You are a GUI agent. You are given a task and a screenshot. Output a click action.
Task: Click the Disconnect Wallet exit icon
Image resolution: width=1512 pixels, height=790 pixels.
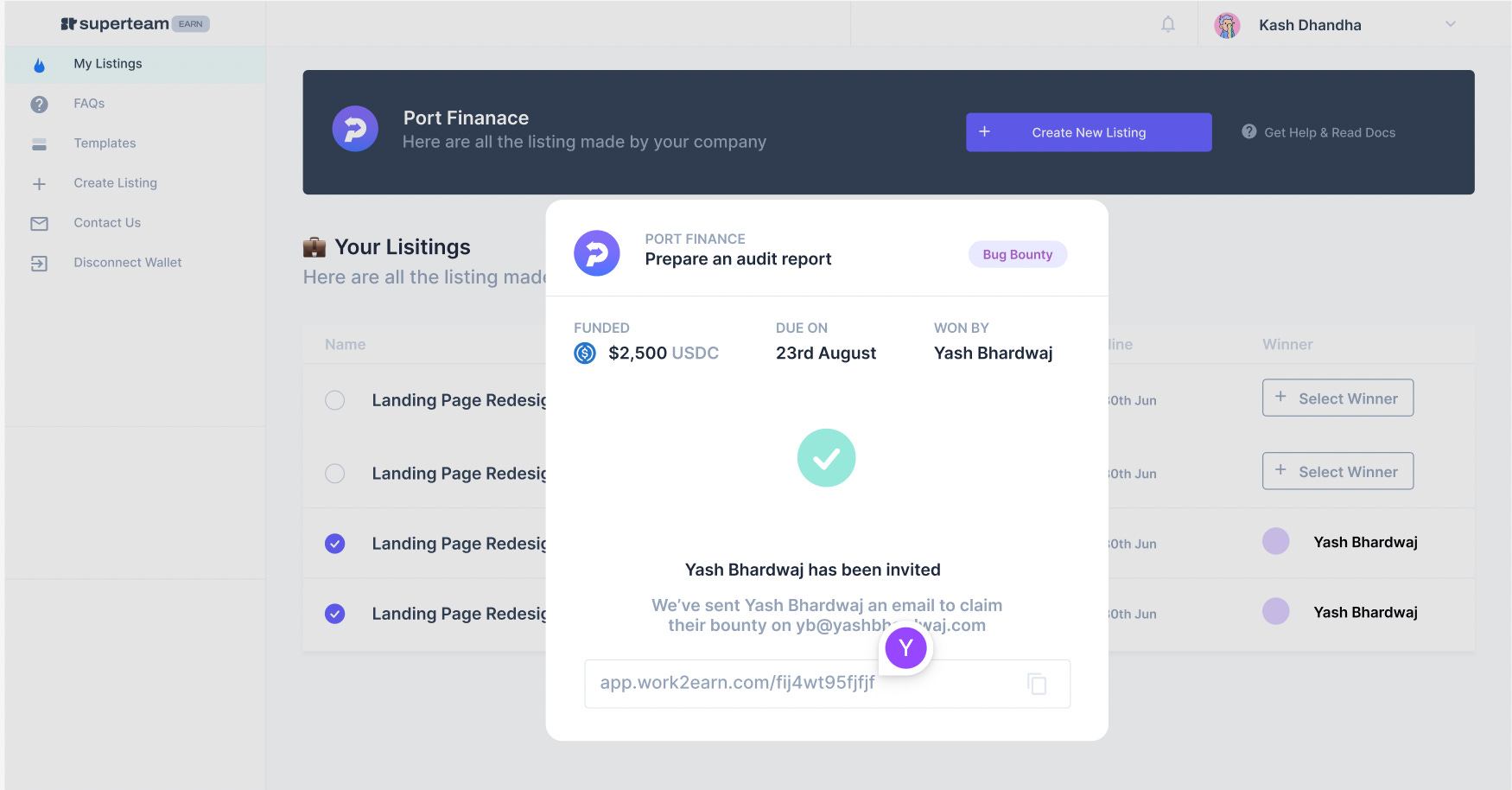click(39, 263)
